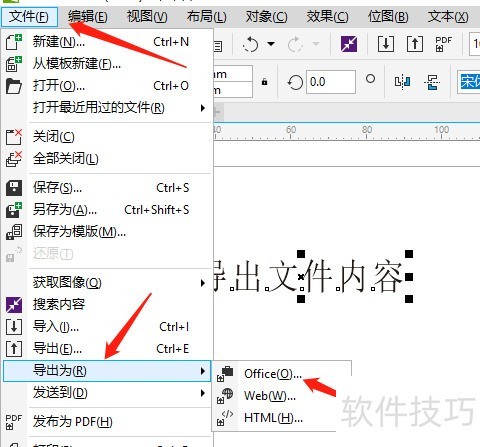Click the Redo toolbar button
This screenshot has width=480, height=447.
(x=295, y=44)
